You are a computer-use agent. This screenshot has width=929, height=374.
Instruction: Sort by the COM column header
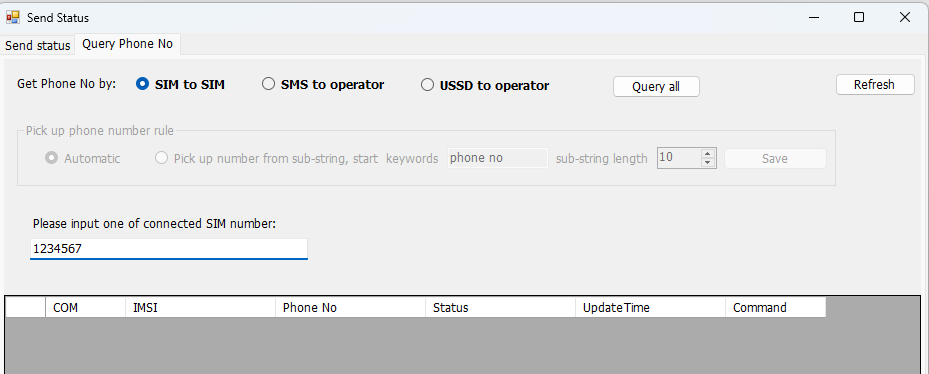(85, 308)
